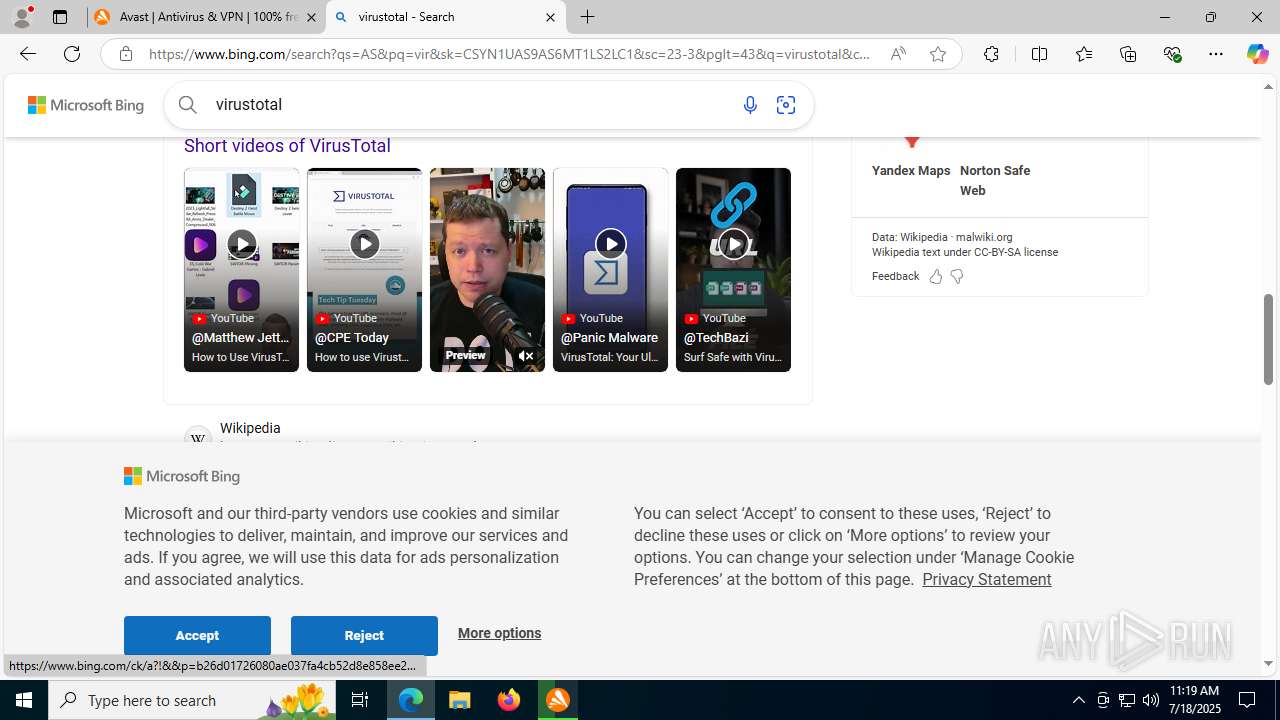Open a new browser tab
The height and width of the screenshot is (720, 1280).
point(588,17)
